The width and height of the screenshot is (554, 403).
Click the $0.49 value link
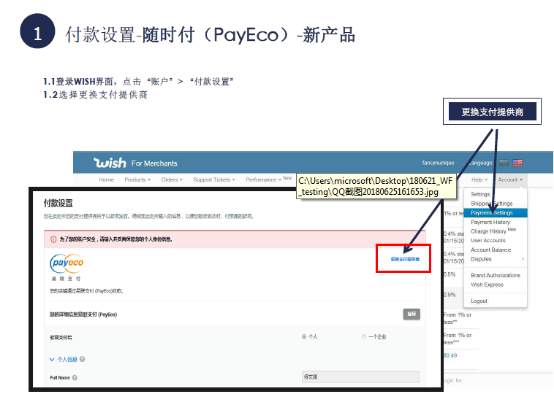coord(450,355)
